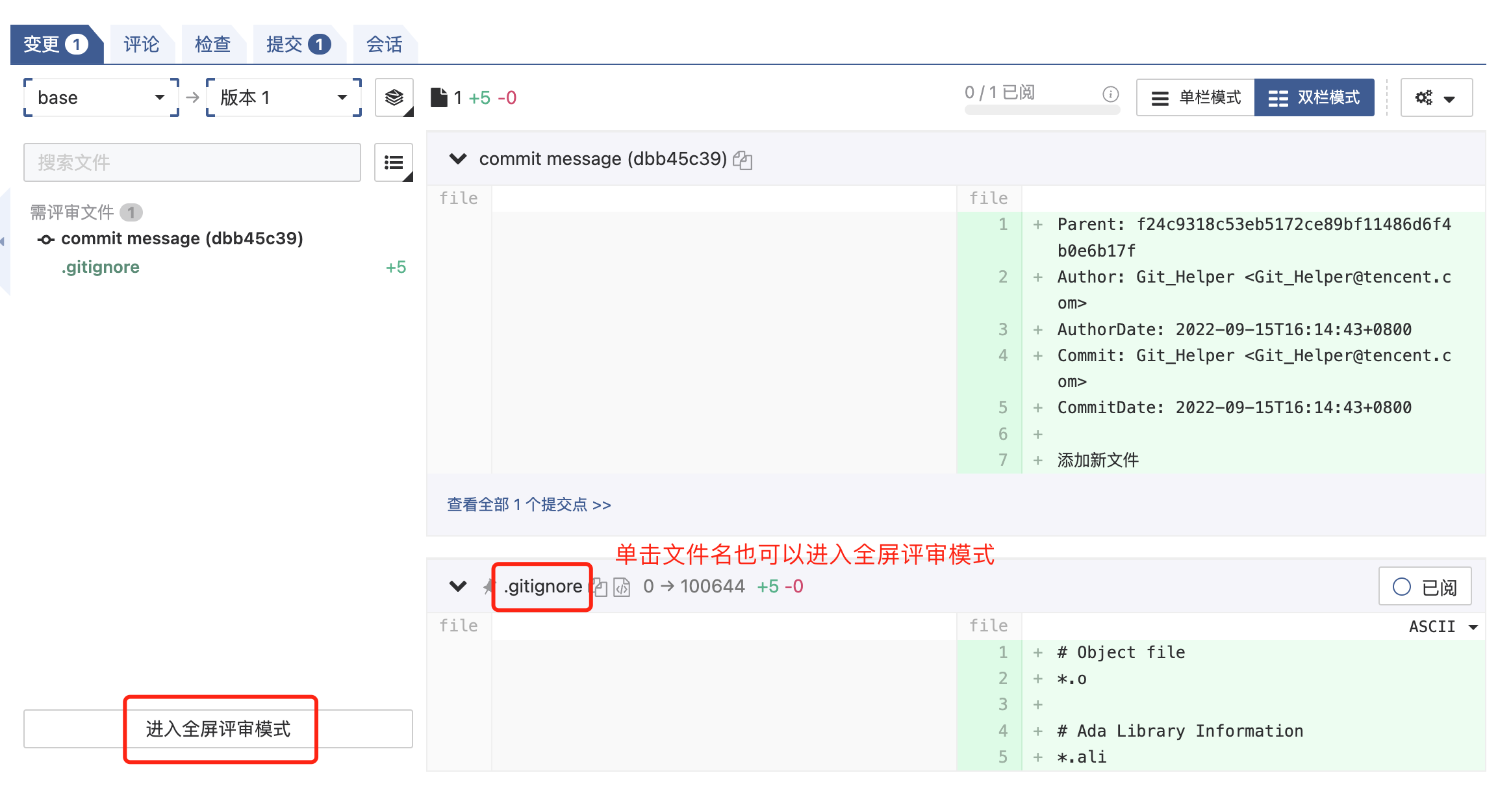1511x812 pixels.
Task: Click the 0/1 已阅 progress bar
Action: (x=1041, y=110)
